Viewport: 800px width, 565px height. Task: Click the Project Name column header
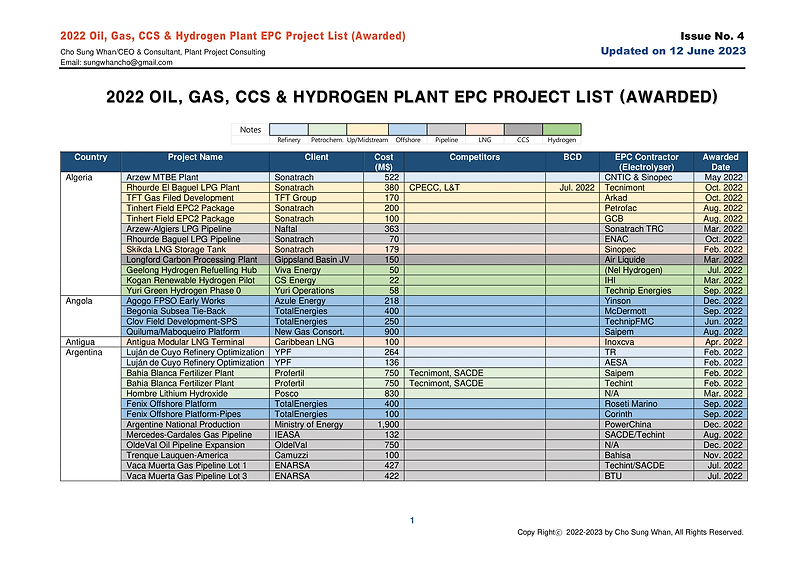tap(195, 162)
